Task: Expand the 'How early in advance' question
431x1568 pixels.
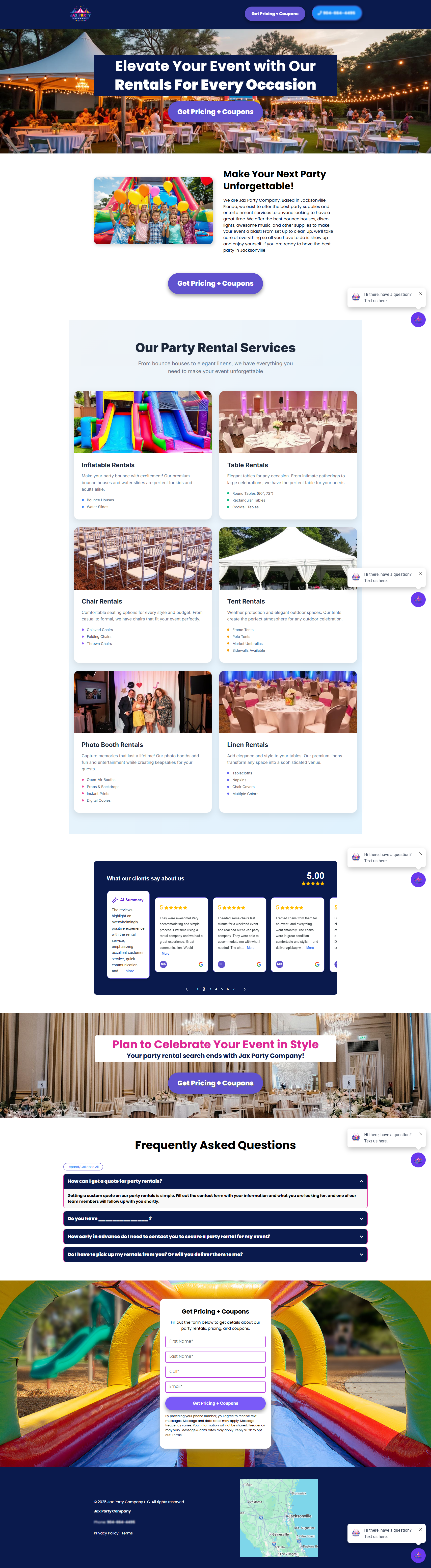Action: 215,1236
